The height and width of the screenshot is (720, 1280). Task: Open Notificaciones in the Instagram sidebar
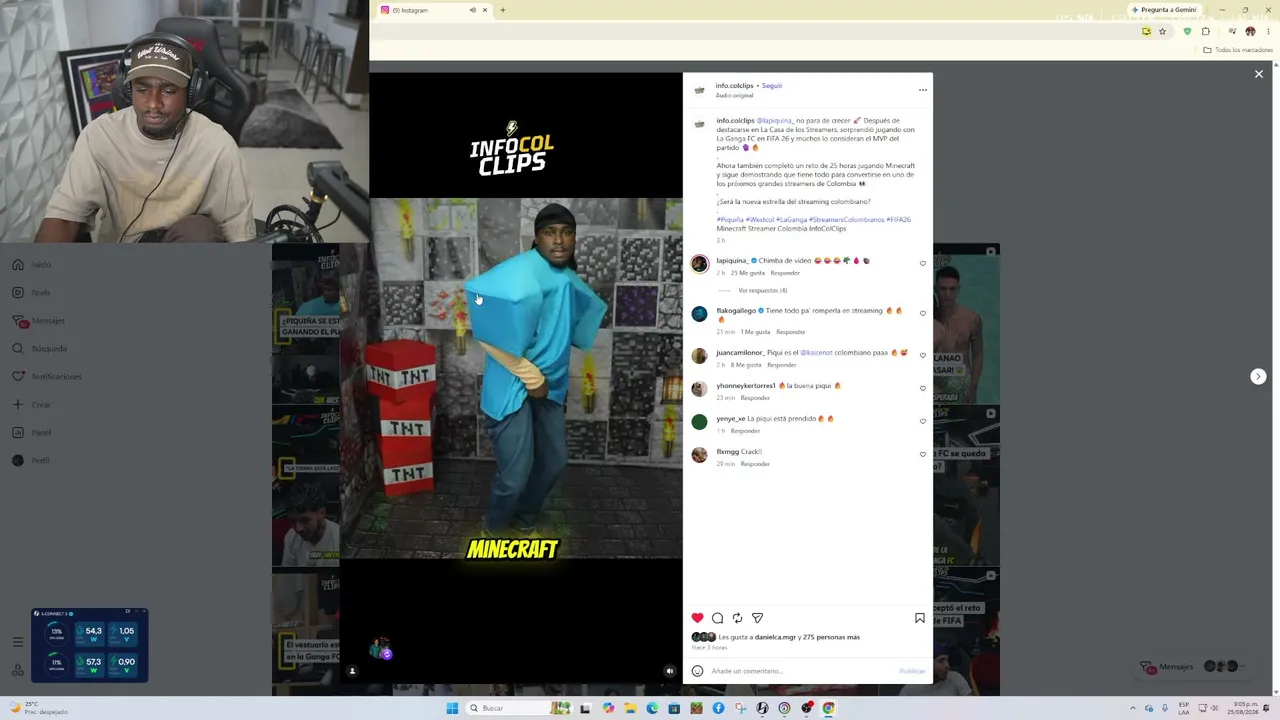pos(46,377)
